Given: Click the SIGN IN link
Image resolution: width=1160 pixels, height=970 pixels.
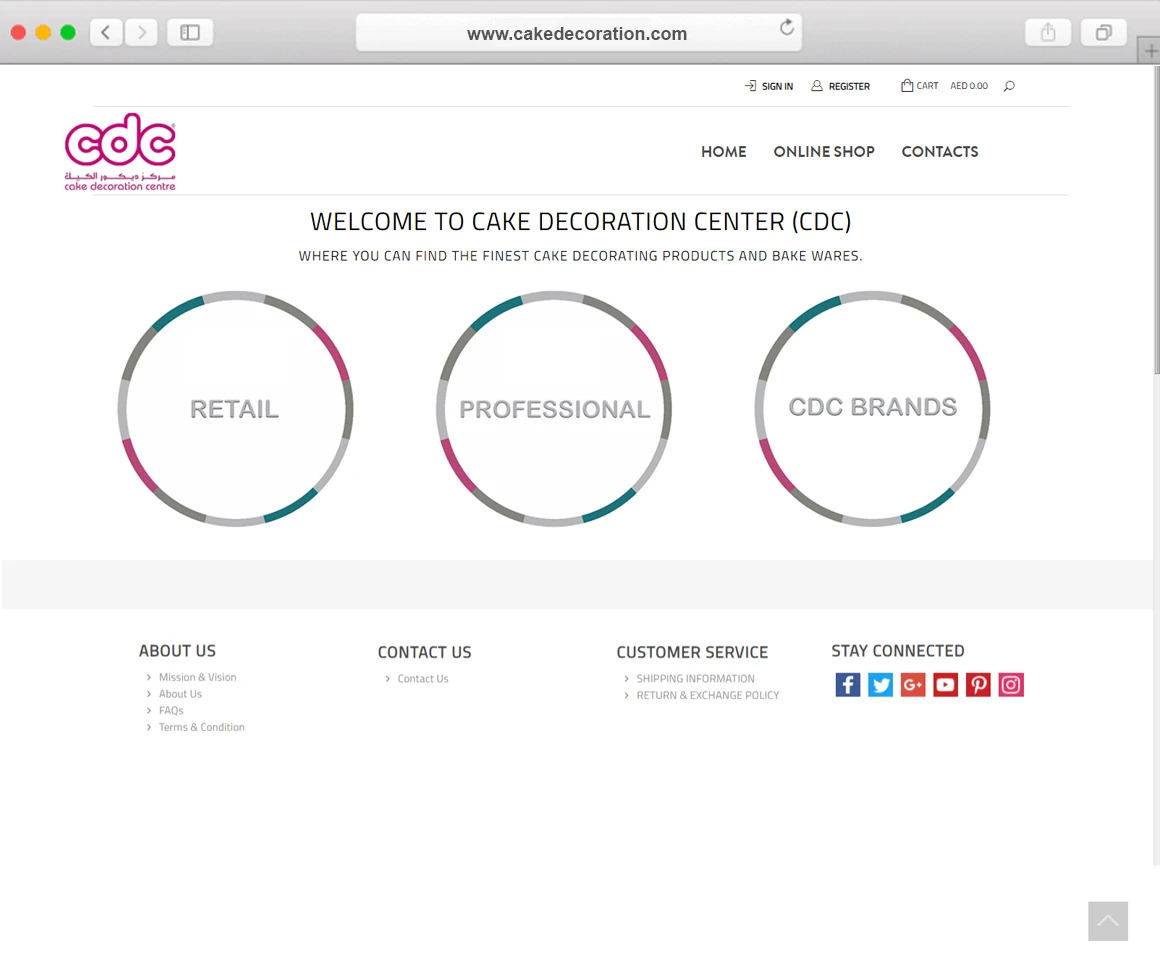Looking at the screenshot, I should pyautogui.click(x=769, y=87).
